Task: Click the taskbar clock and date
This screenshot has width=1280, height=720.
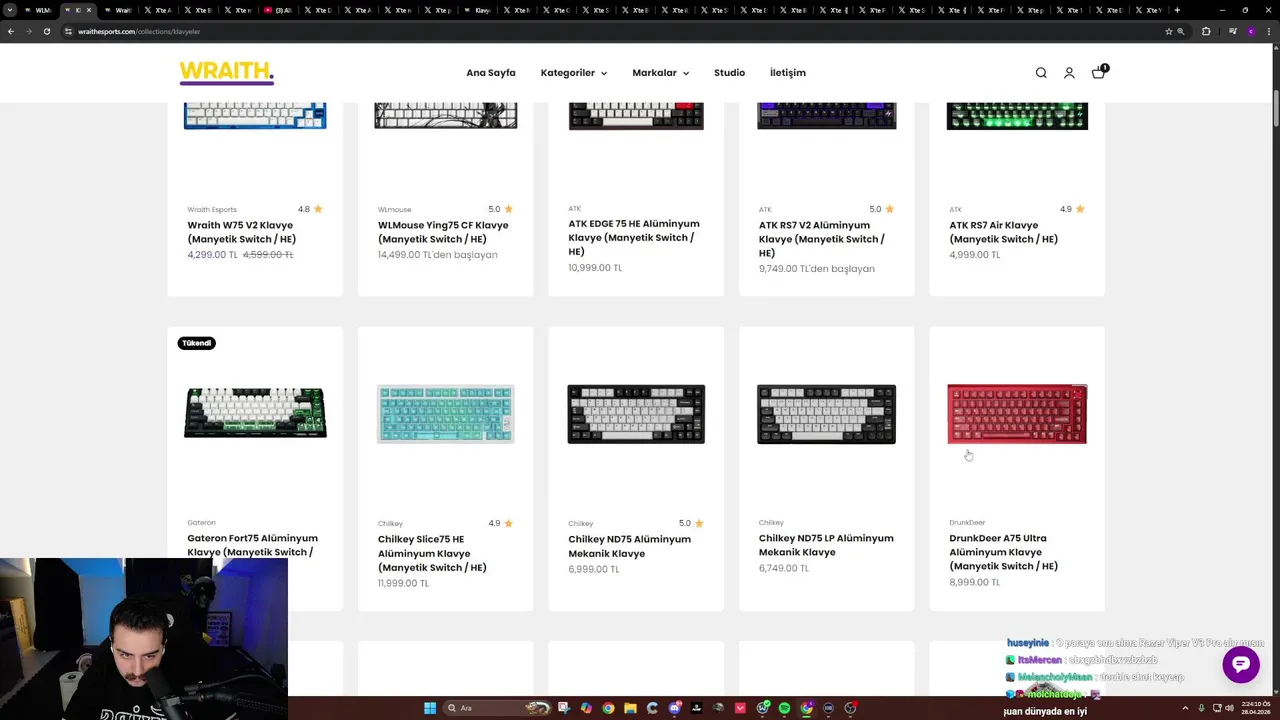Action: [1255, 708]
